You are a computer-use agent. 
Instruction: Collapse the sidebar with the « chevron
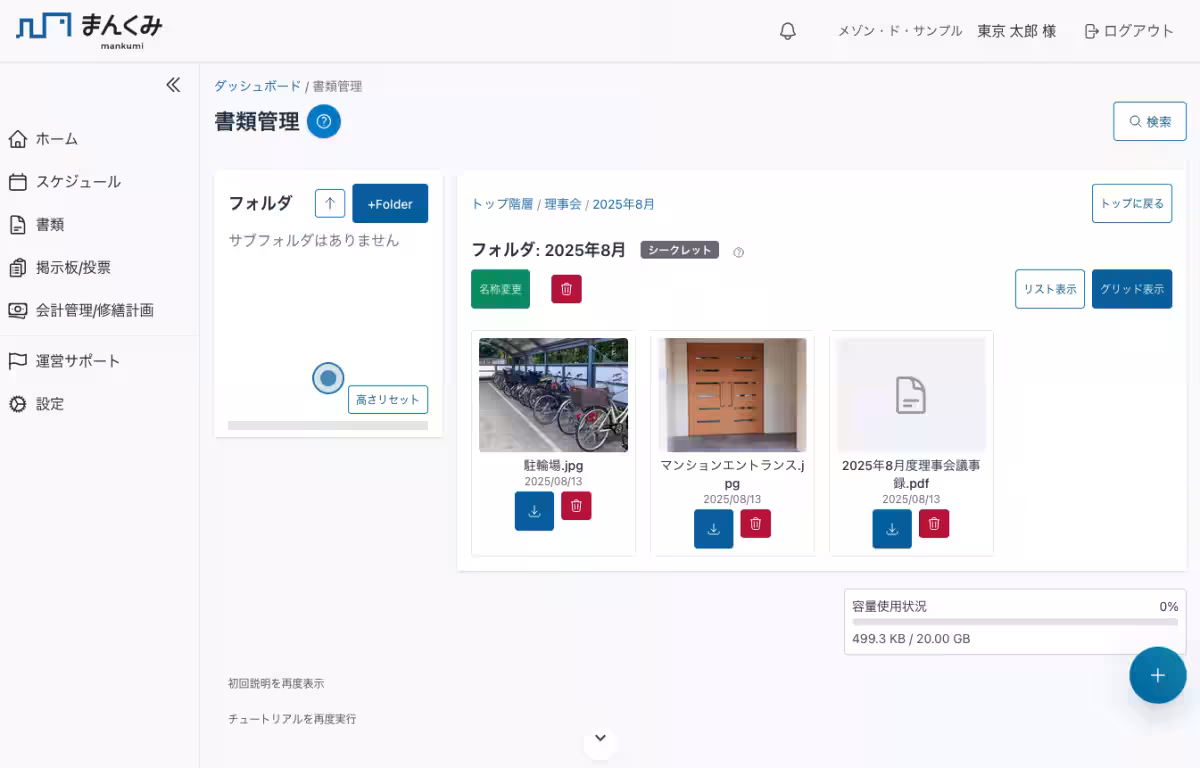tap(172, 84)
